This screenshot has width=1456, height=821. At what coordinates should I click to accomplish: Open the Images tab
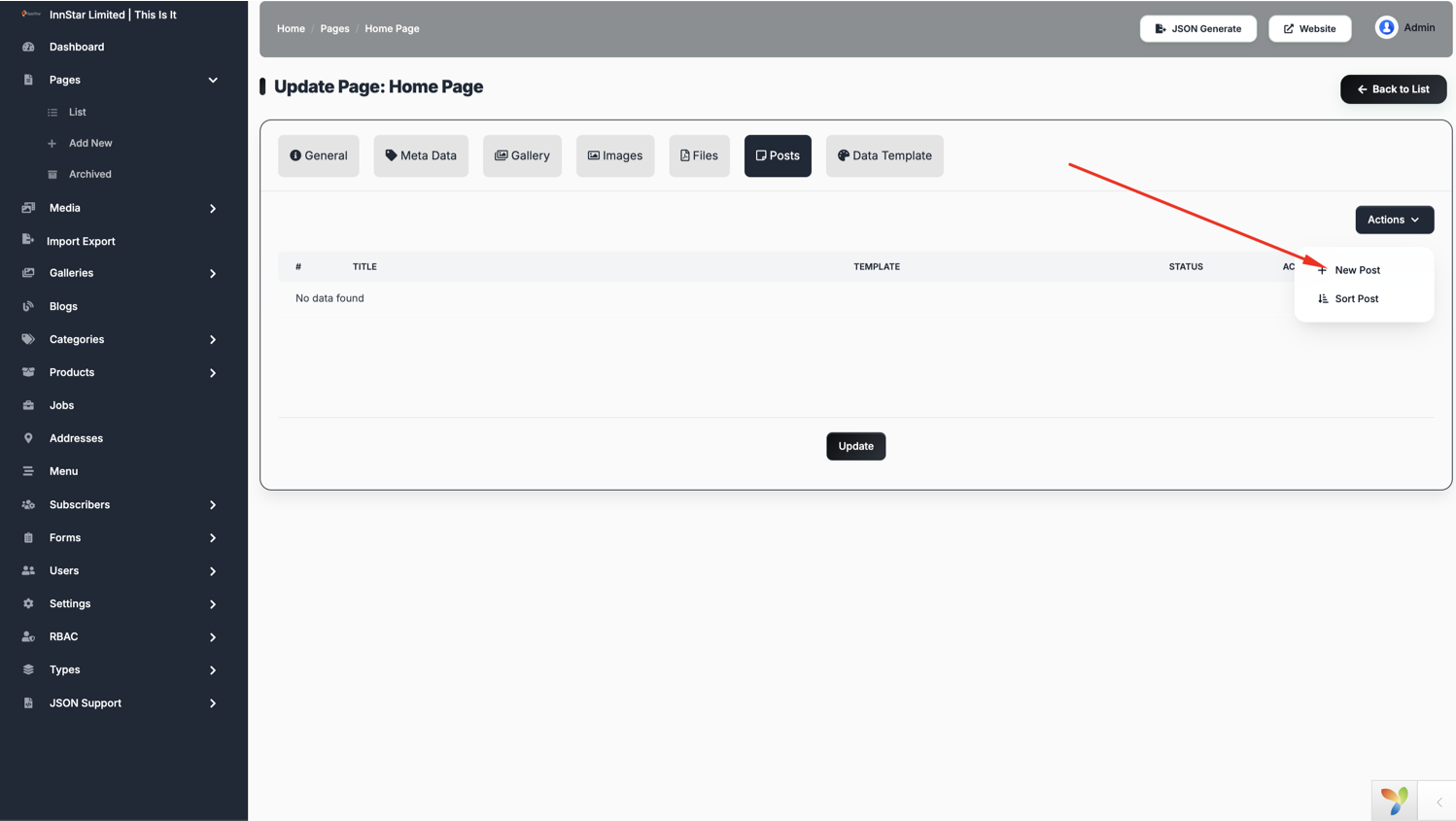tap(615, 155)
